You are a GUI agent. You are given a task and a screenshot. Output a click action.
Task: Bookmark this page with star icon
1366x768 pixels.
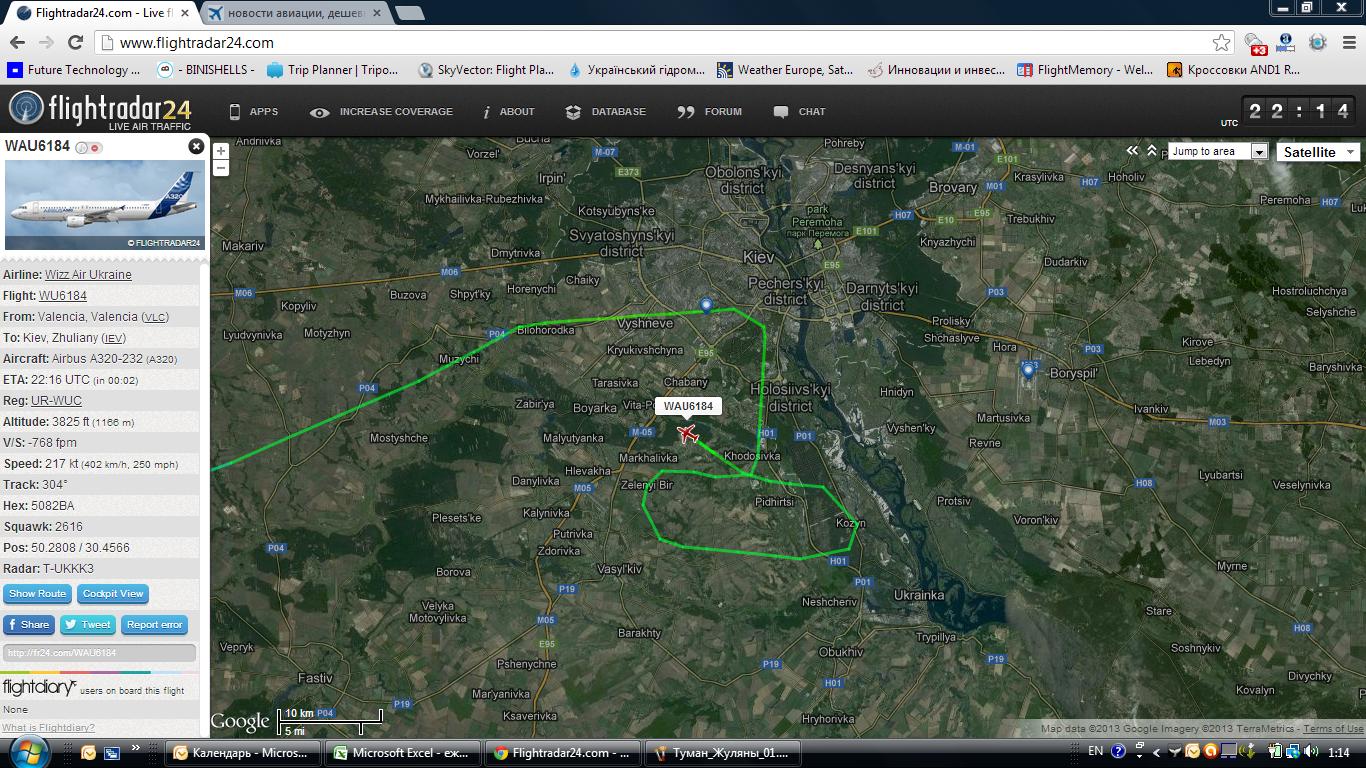coord(1221,43)
